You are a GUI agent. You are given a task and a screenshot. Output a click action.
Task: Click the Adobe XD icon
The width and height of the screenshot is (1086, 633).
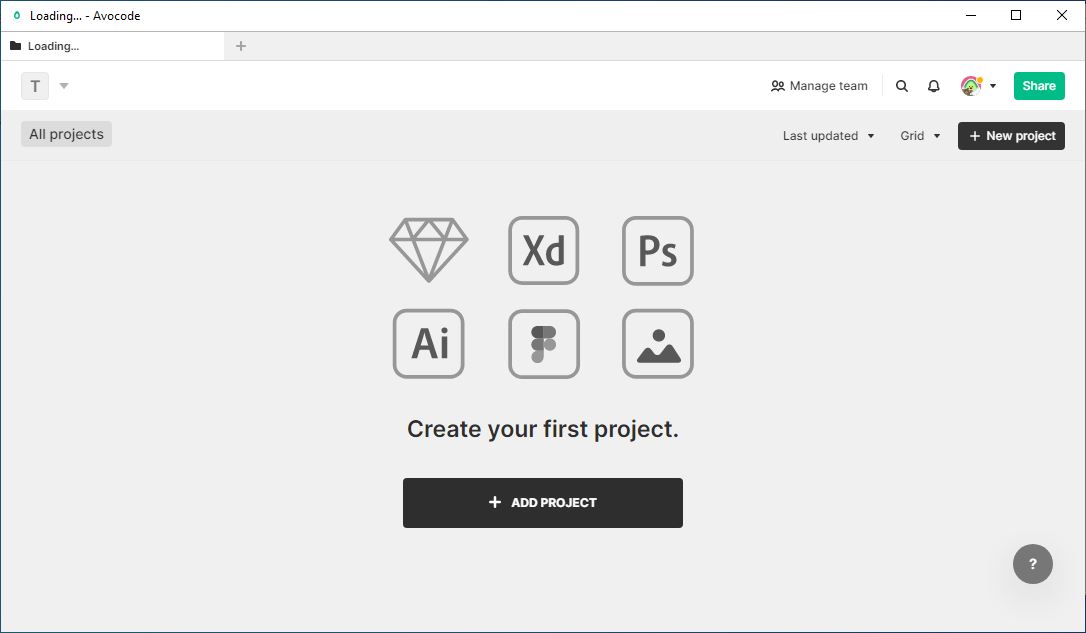pyautogui.click(x=544, y=250)
